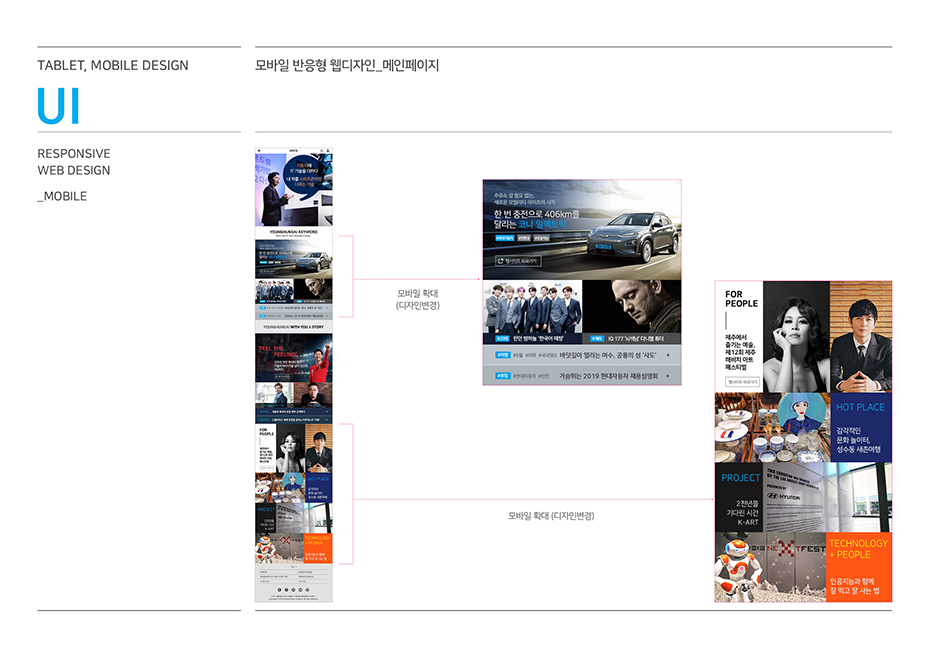Open the PROJECT K-ART tile
930x658 pixels.
pos(740,497)
